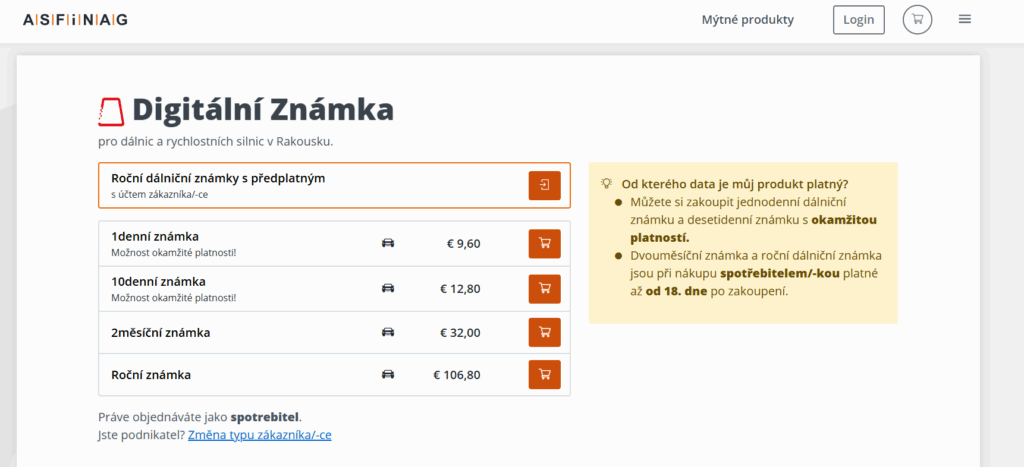Screen dimensions: 1024x467
Task: Click the red vignette icon beside Digitální Známka
Action: pyautogui.click(x=111, y=111)
